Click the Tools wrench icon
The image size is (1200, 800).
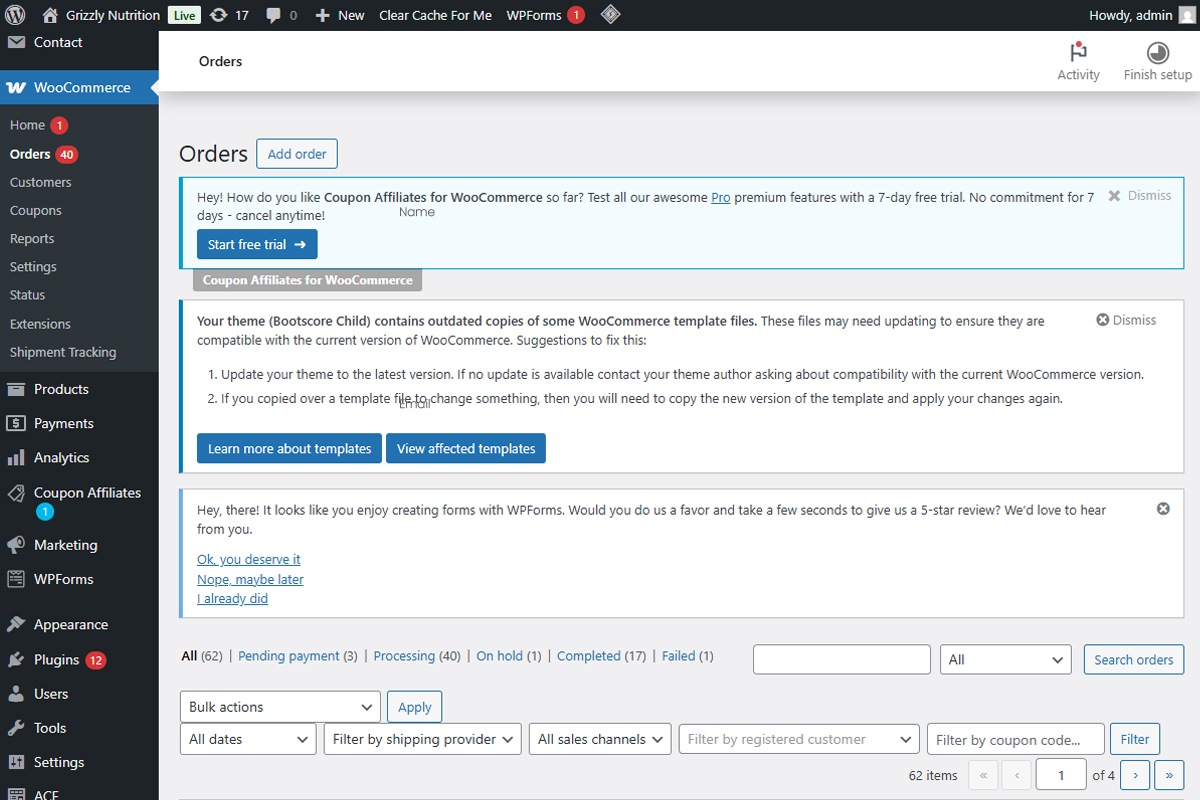pyautogui.click(x=16, y=728)
